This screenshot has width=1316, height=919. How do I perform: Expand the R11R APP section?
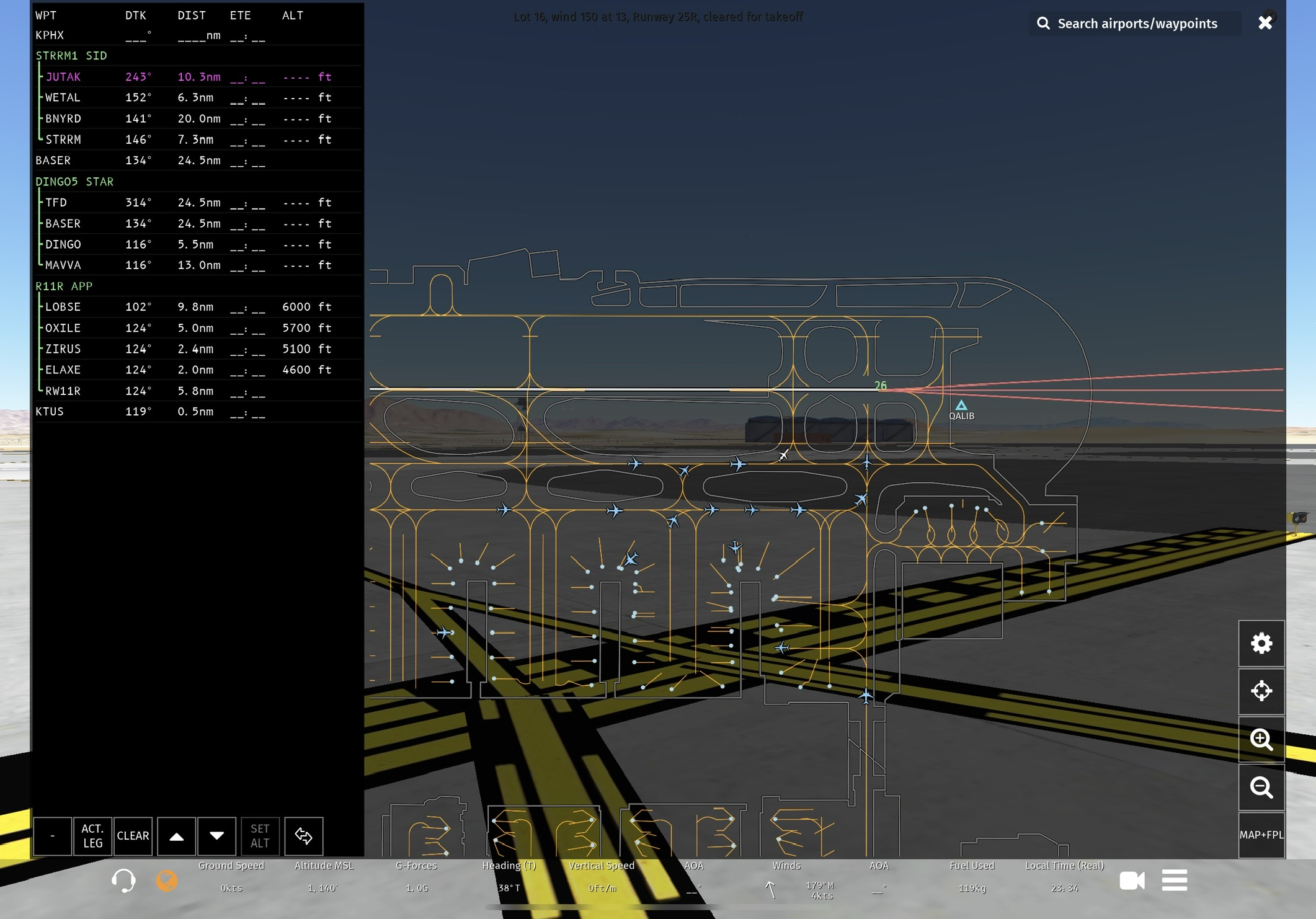[x=64, y=286]
